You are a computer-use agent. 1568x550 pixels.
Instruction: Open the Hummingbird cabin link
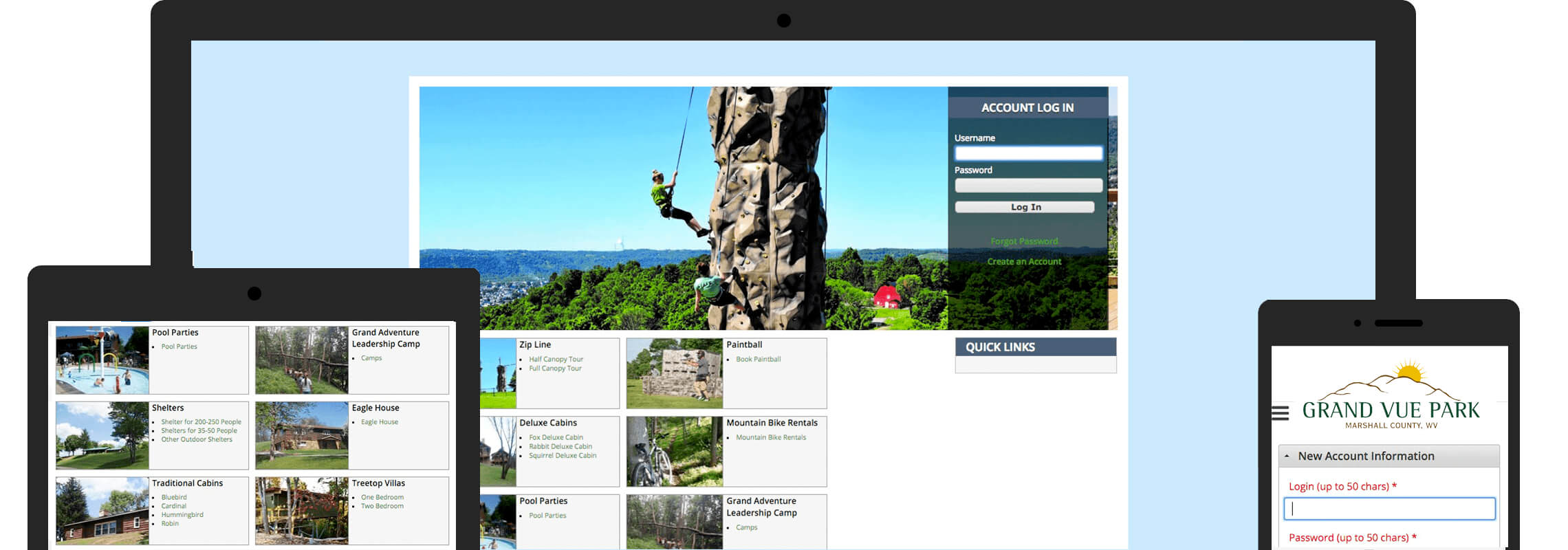tap(182, 515)
